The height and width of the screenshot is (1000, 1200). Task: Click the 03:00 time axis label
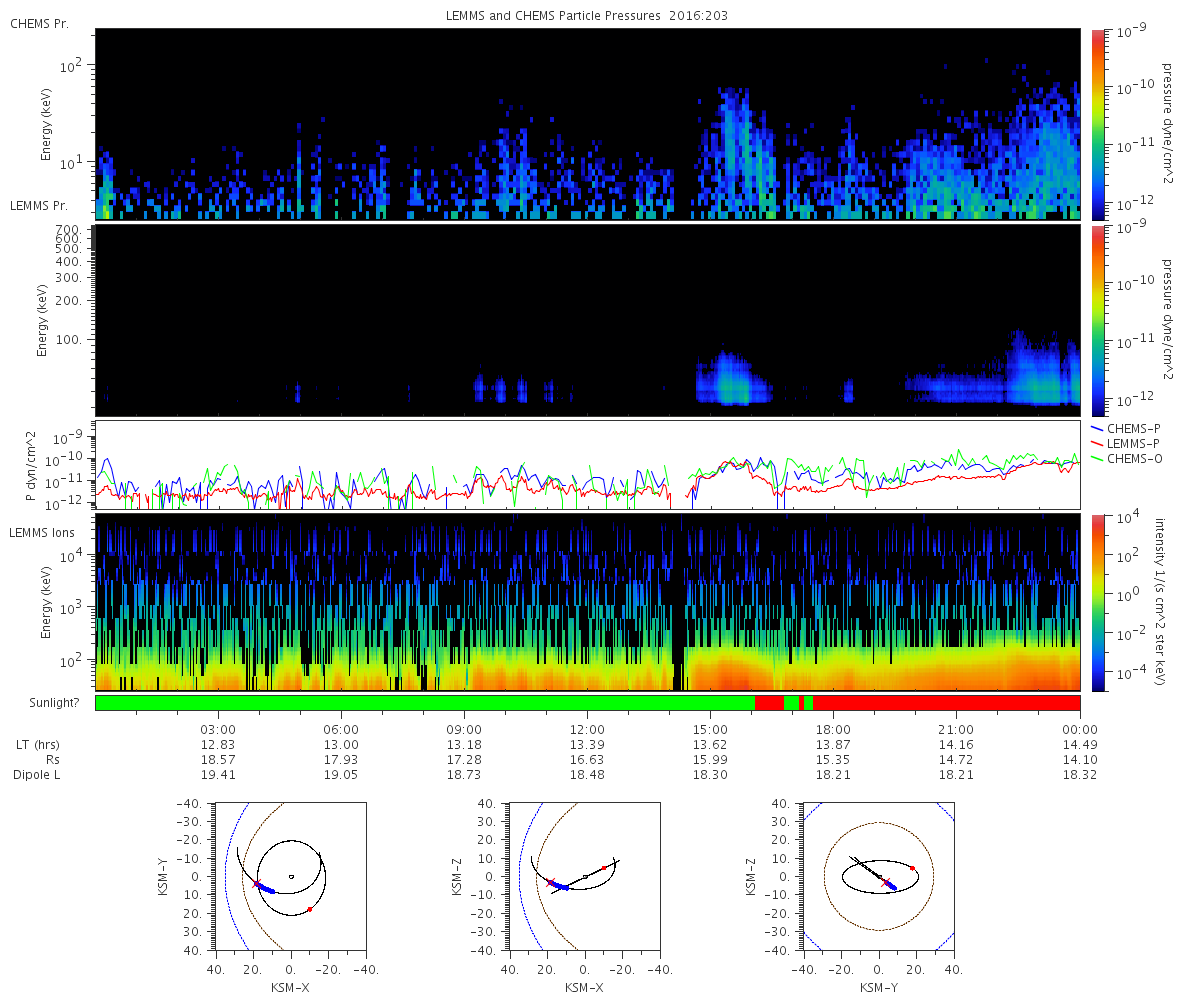click(x=218, y=729)
